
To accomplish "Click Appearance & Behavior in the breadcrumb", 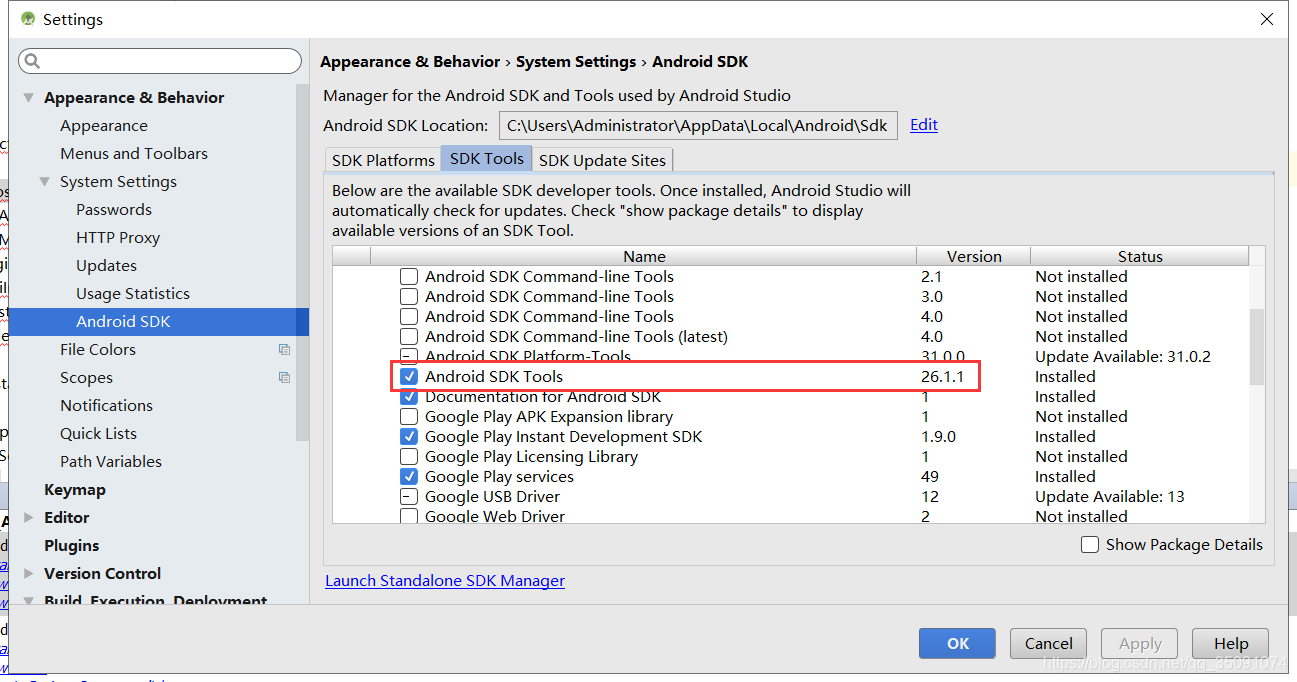I will click(410, 61).
